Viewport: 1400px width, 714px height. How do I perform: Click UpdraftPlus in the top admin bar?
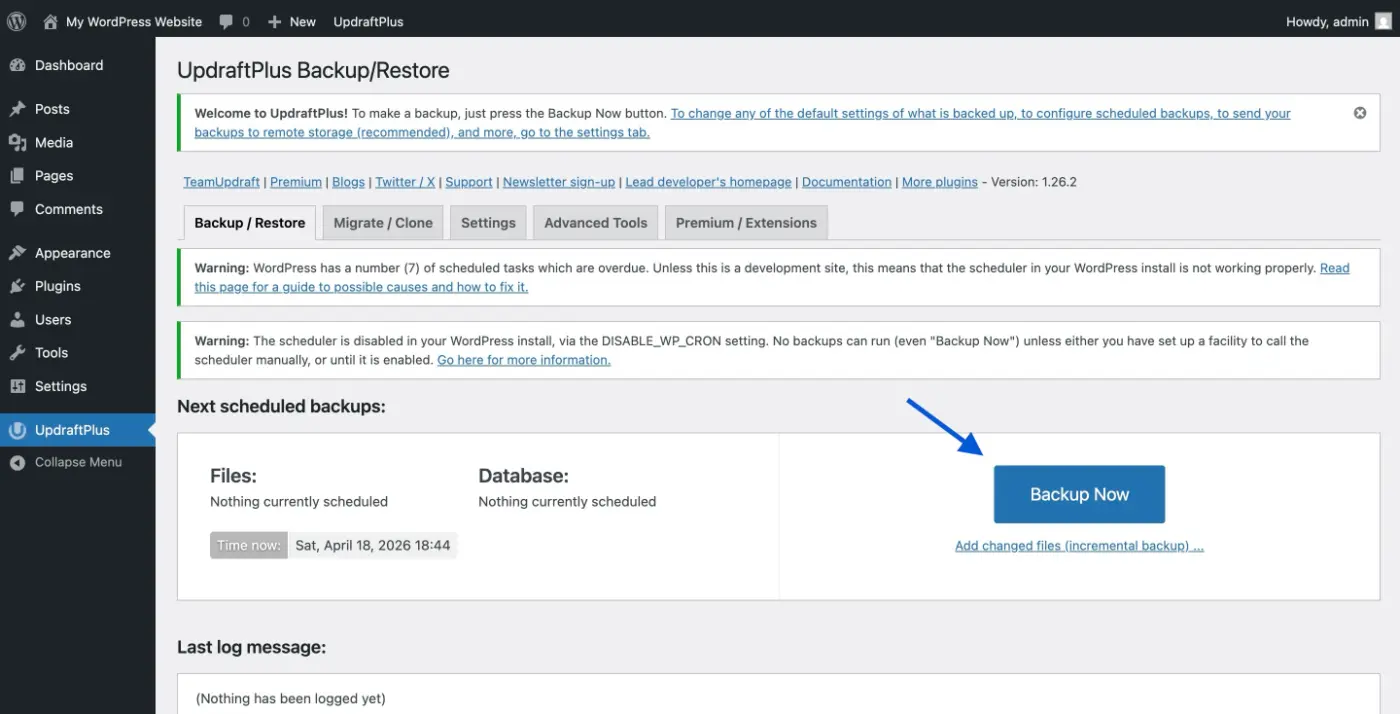pos(368,21)
